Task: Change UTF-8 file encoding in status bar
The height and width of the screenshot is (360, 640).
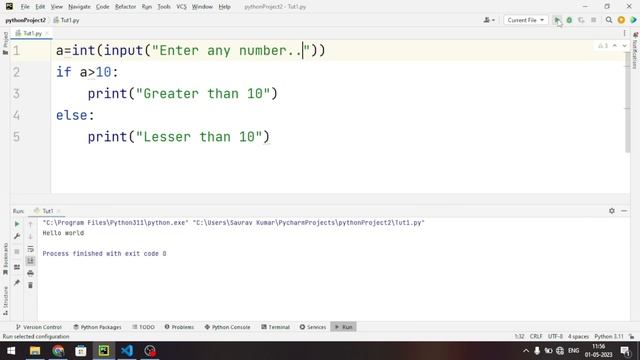Action: pos(555,336)
